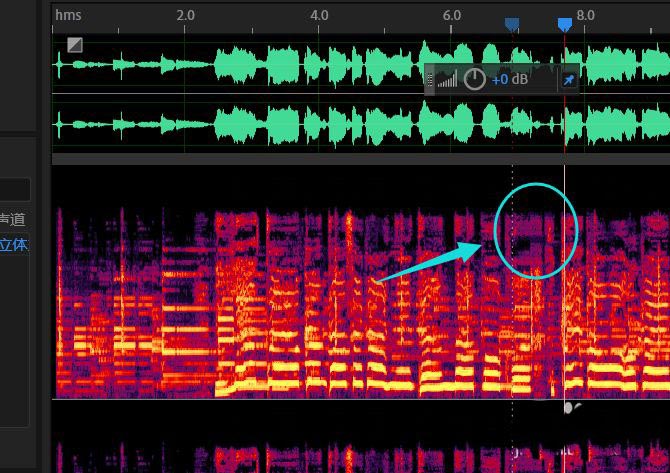Click inside the cyan circled spectrogram region
This screenshot has height=473, width=670.
point(537,230)
